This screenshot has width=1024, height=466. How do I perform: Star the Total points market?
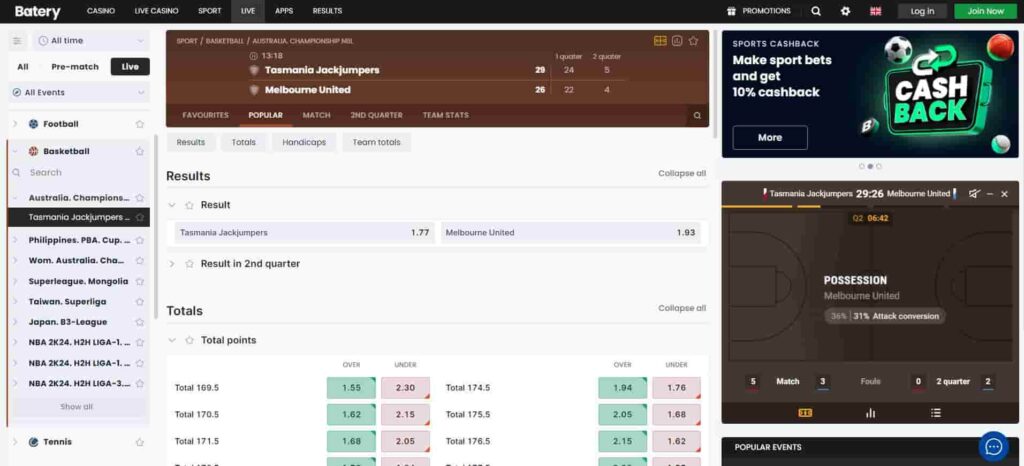(189, 340)
